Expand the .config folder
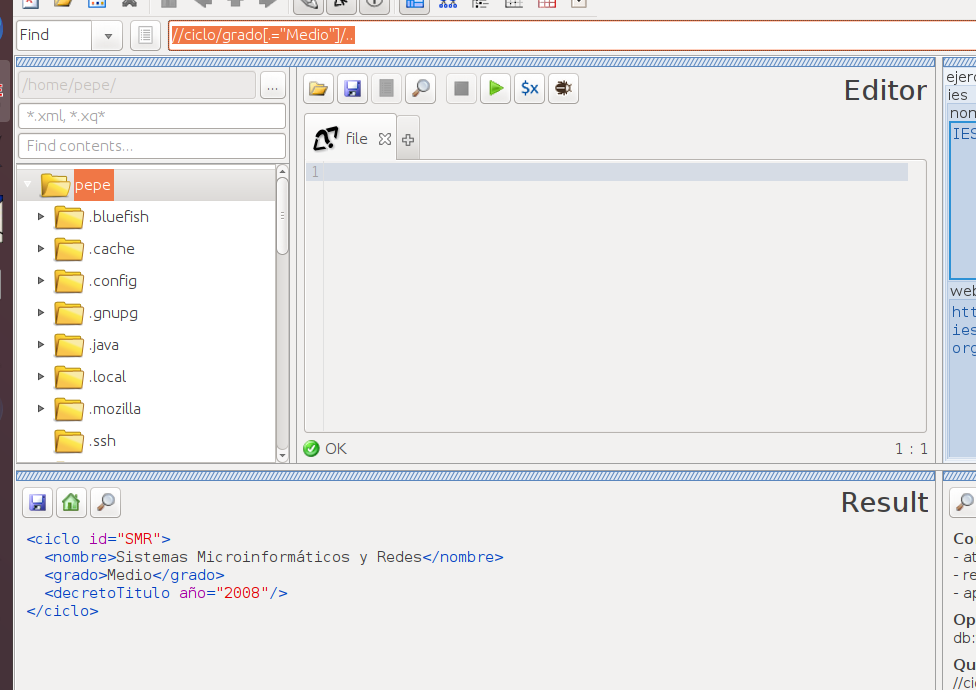This screenshot has width=976, height=690. [41, 281]
